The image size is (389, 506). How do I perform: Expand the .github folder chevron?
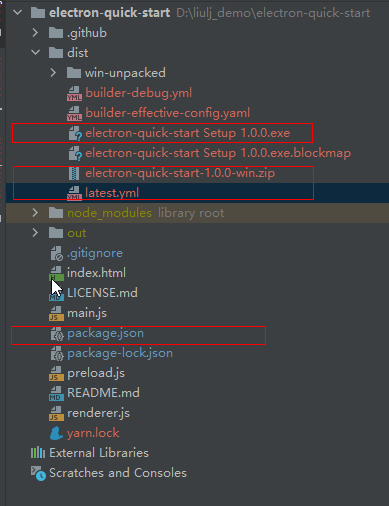35,33
